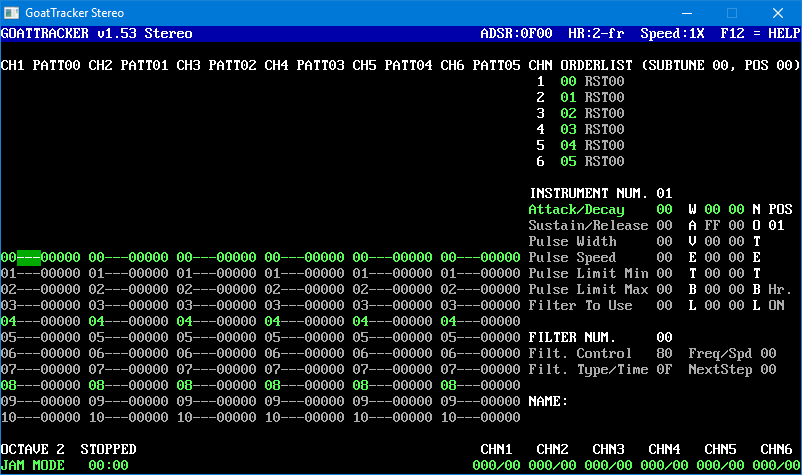Edit the Attack/Decay value
802x475 pixels.
pos(664,210)
